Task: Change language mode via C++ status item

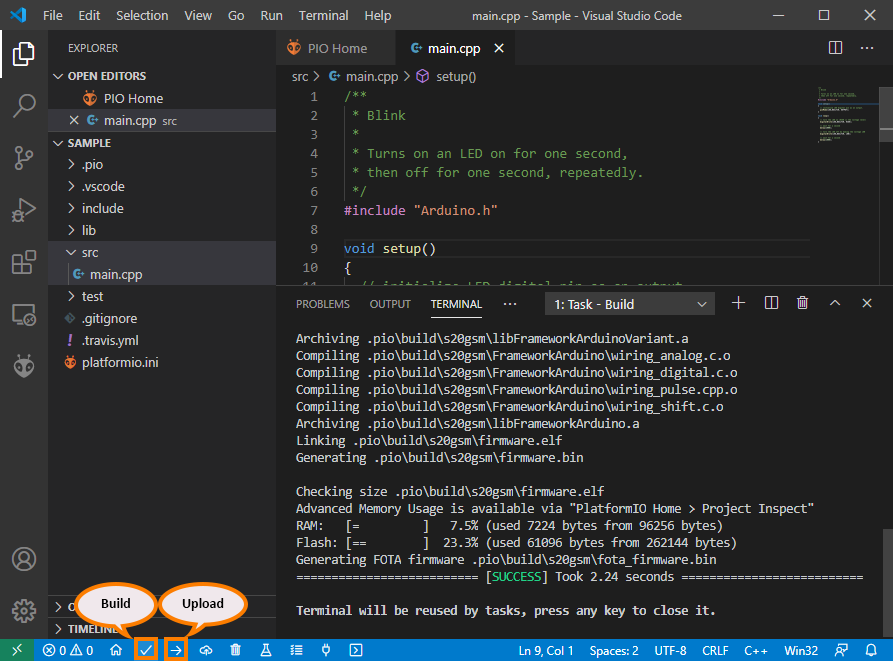Action: click(x=755, y=650)
